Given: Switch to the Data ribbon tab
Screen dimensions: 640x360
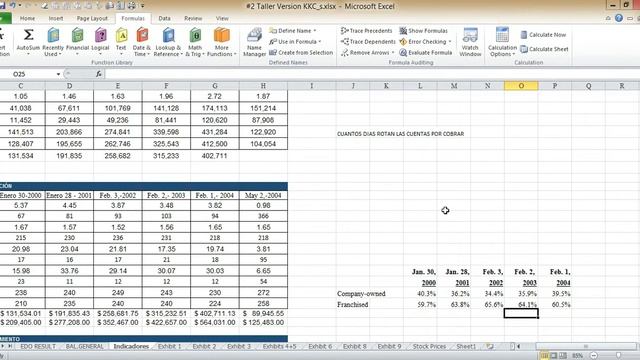Looking at the screenshot, I should coord(164,18).
